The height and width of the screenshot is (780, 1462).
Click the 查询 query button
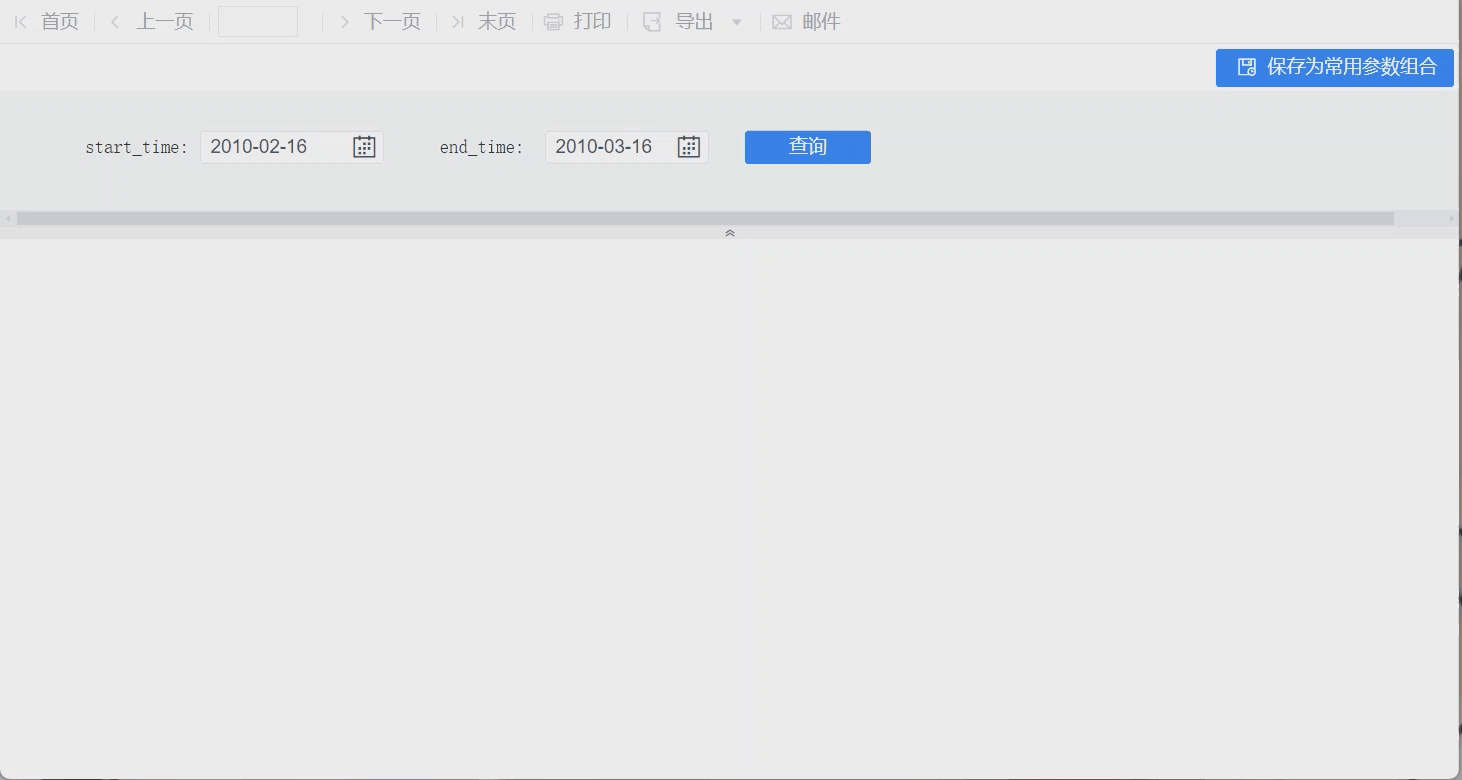tap(807, 146)
